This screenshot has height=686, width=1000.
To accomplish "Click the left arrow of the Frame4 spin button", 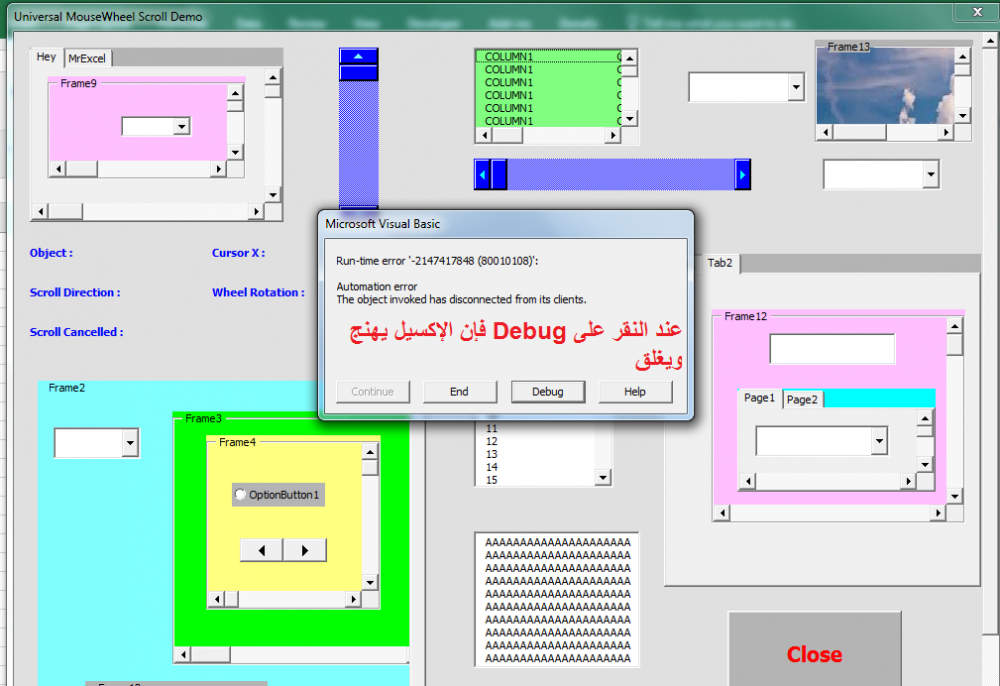I will tap(261, 550).
